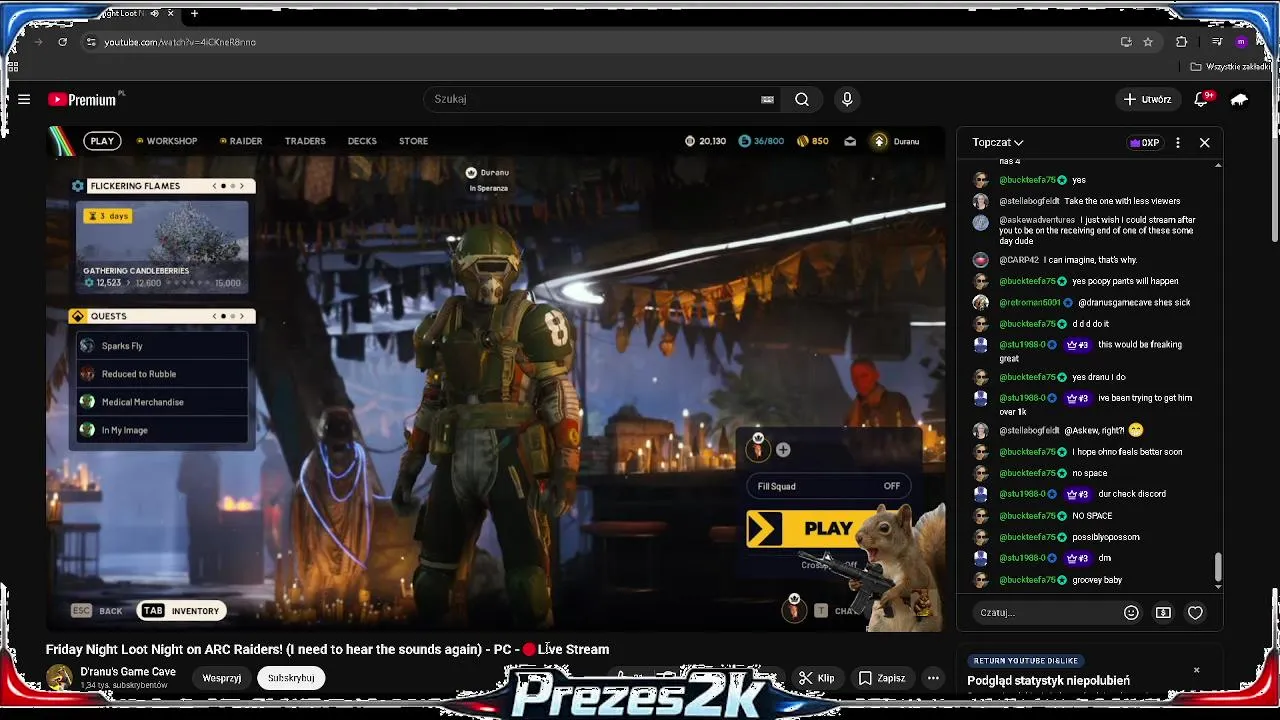The height and width of the screenshot is (720, 1280).
Task: Click the ESC BACK prompt
Action: point(97,611)
